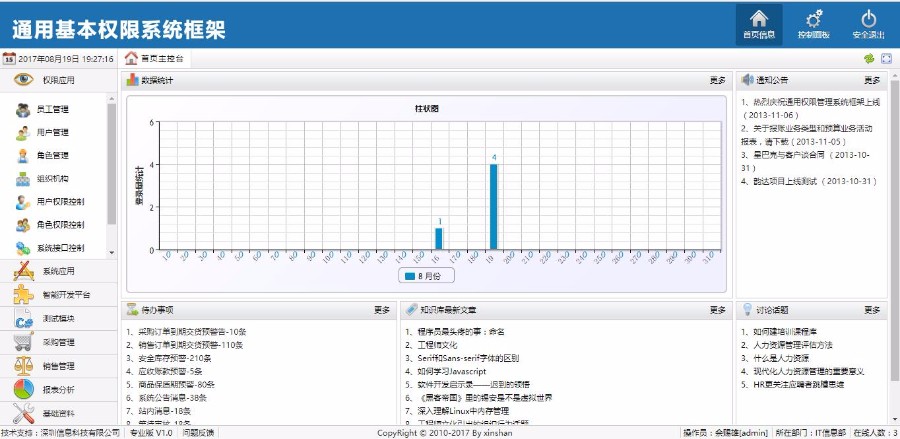
Task: Expand the 采购管理 accordion section
Action: (x=59, y=342)
